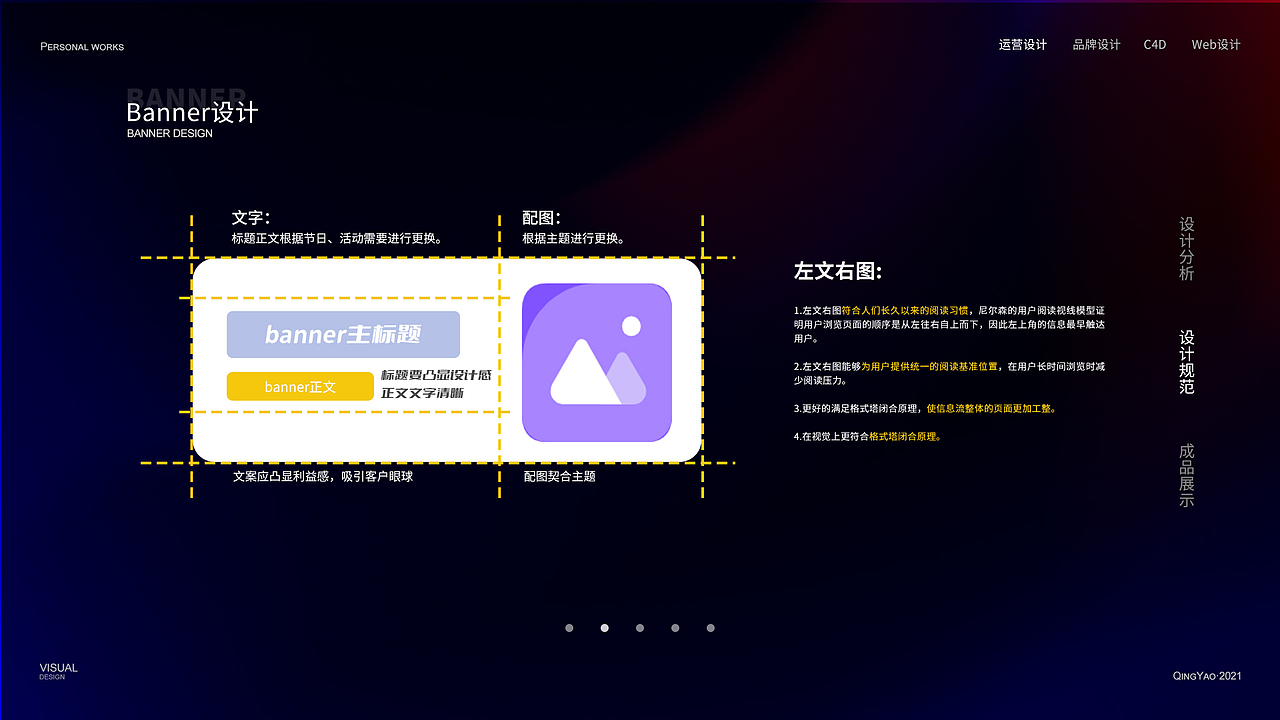Click the Personal Works wordmark

point(81,46)
